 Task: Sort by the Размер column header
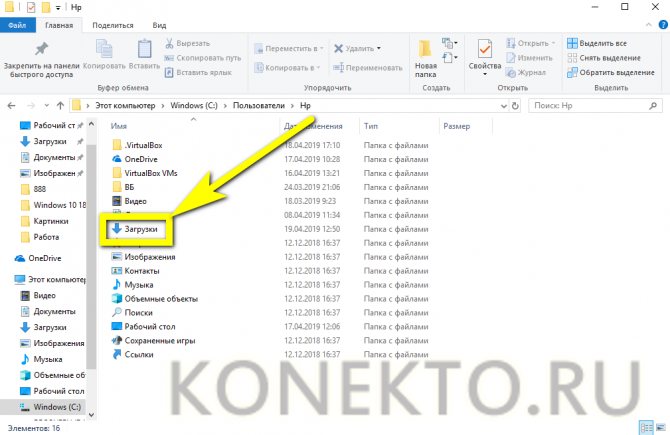(x=456, y=126)
